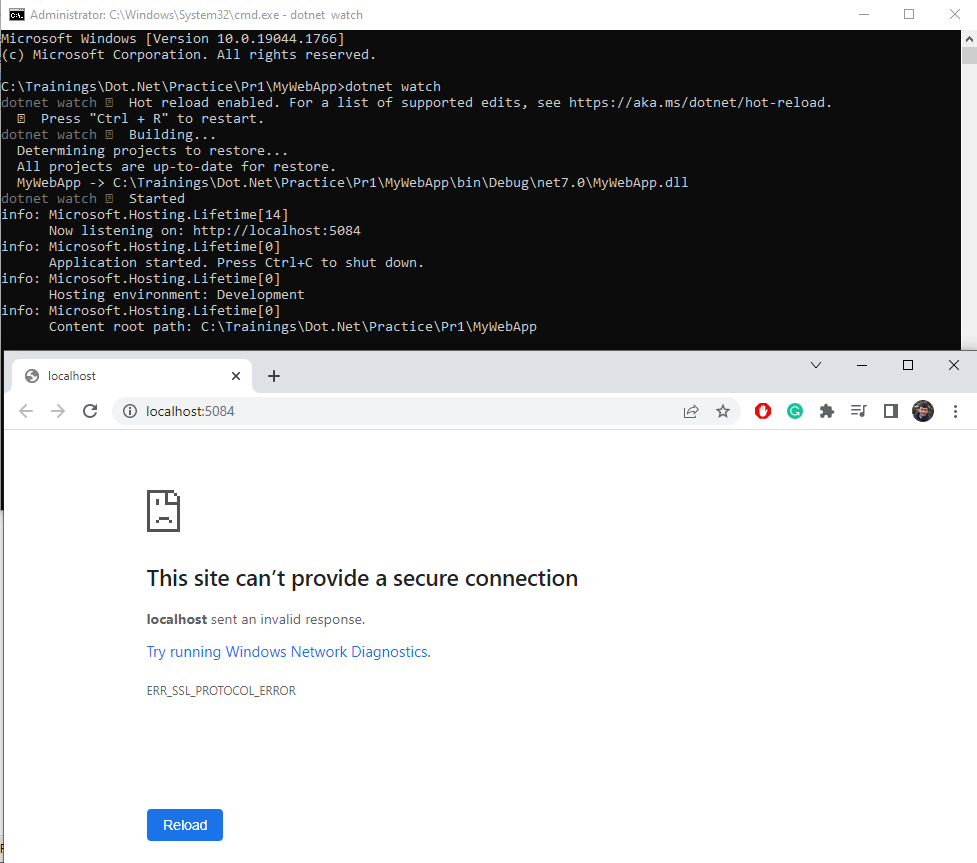Click the share icon in the toolbar
Image resolution: width=977 pixels, height=863 pixels.
click(691, 411)
